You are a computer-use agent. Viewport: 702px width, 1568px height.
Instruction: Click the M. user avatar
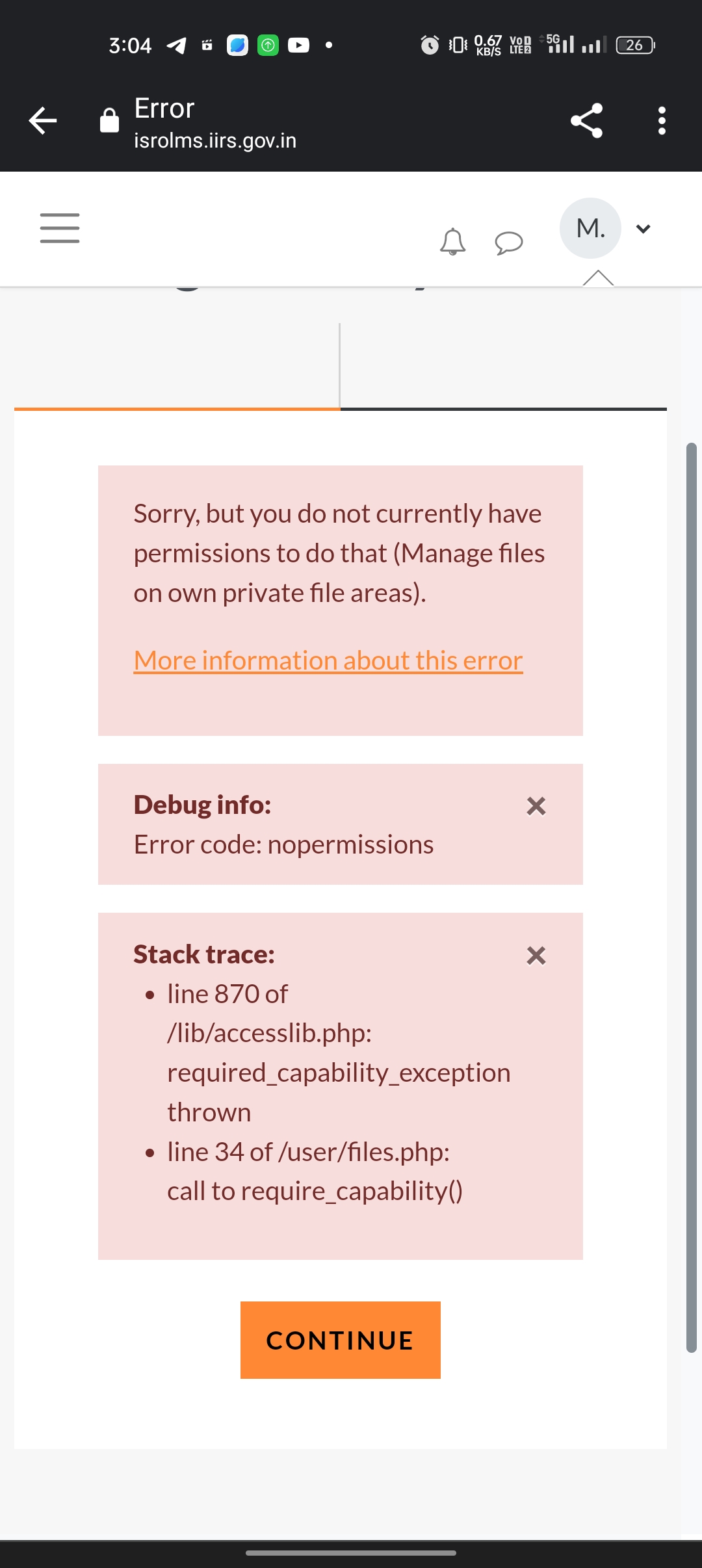[x=590, y=228]
